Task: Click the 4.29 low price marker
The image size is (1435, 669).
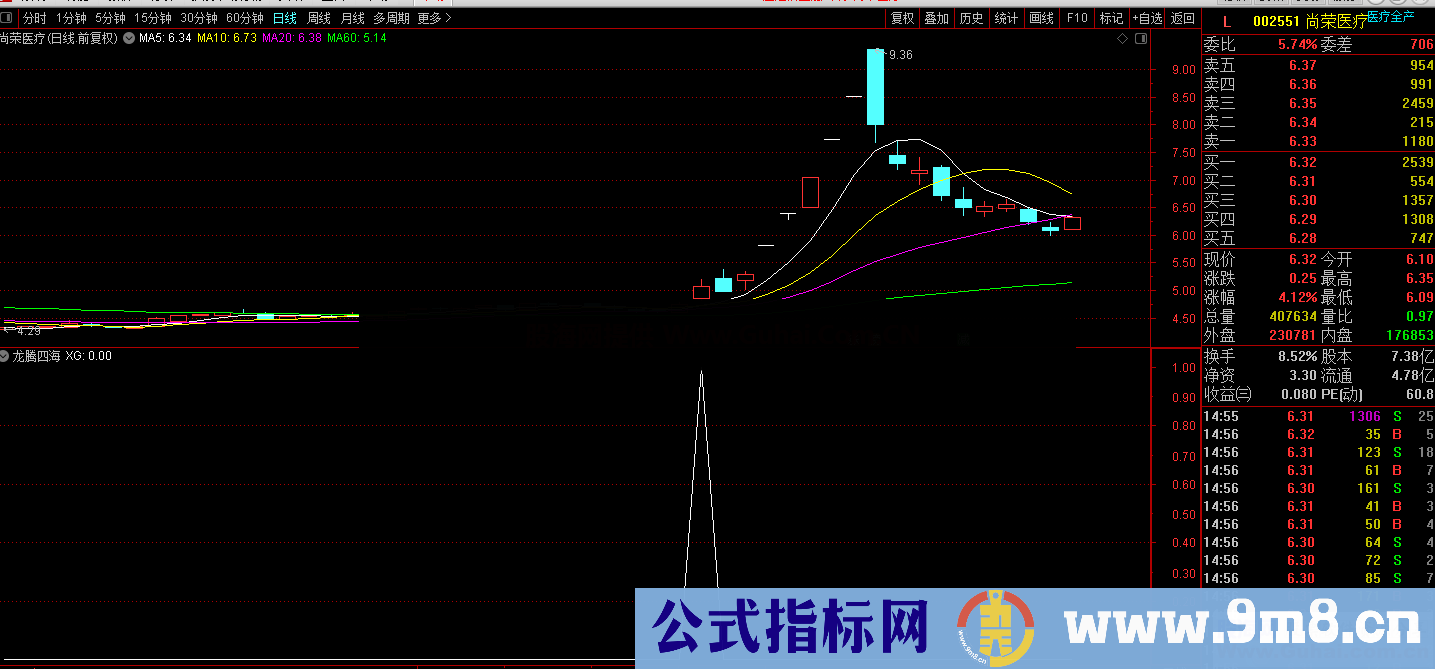Action: pos(29,330)
